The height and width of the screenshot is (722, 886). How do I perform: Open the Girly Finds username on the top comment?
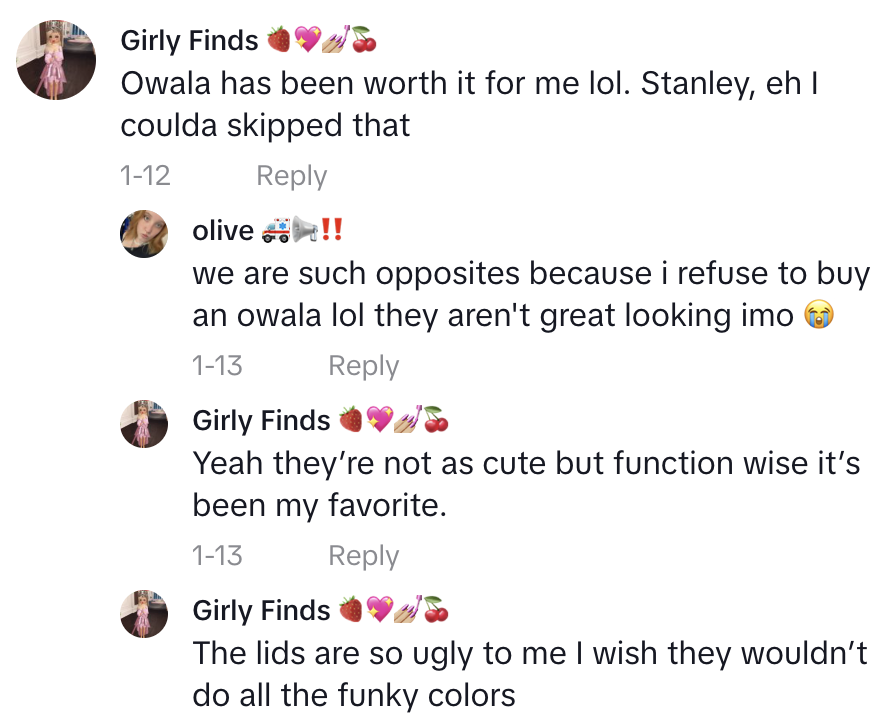pyautogui.click(x=189, y=41)
